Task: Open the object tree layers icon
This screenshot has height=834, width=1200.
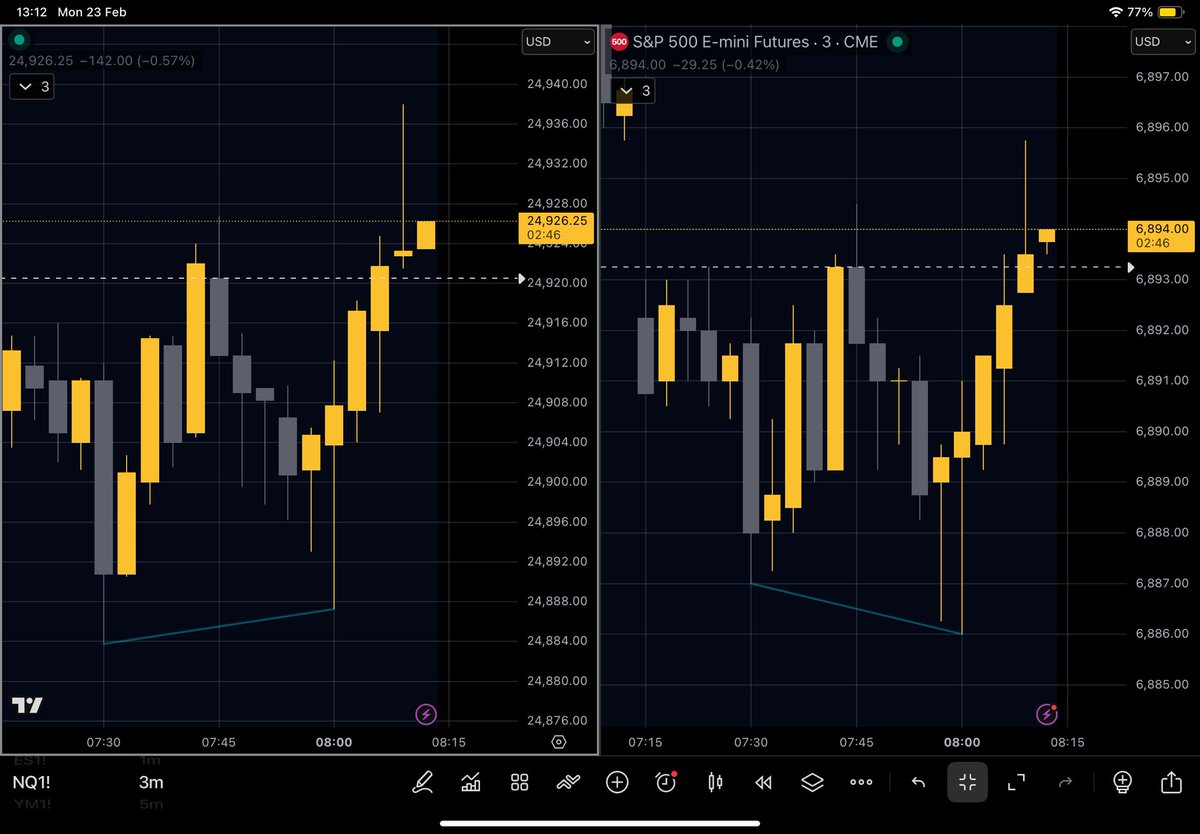Action: click(812, 782)
